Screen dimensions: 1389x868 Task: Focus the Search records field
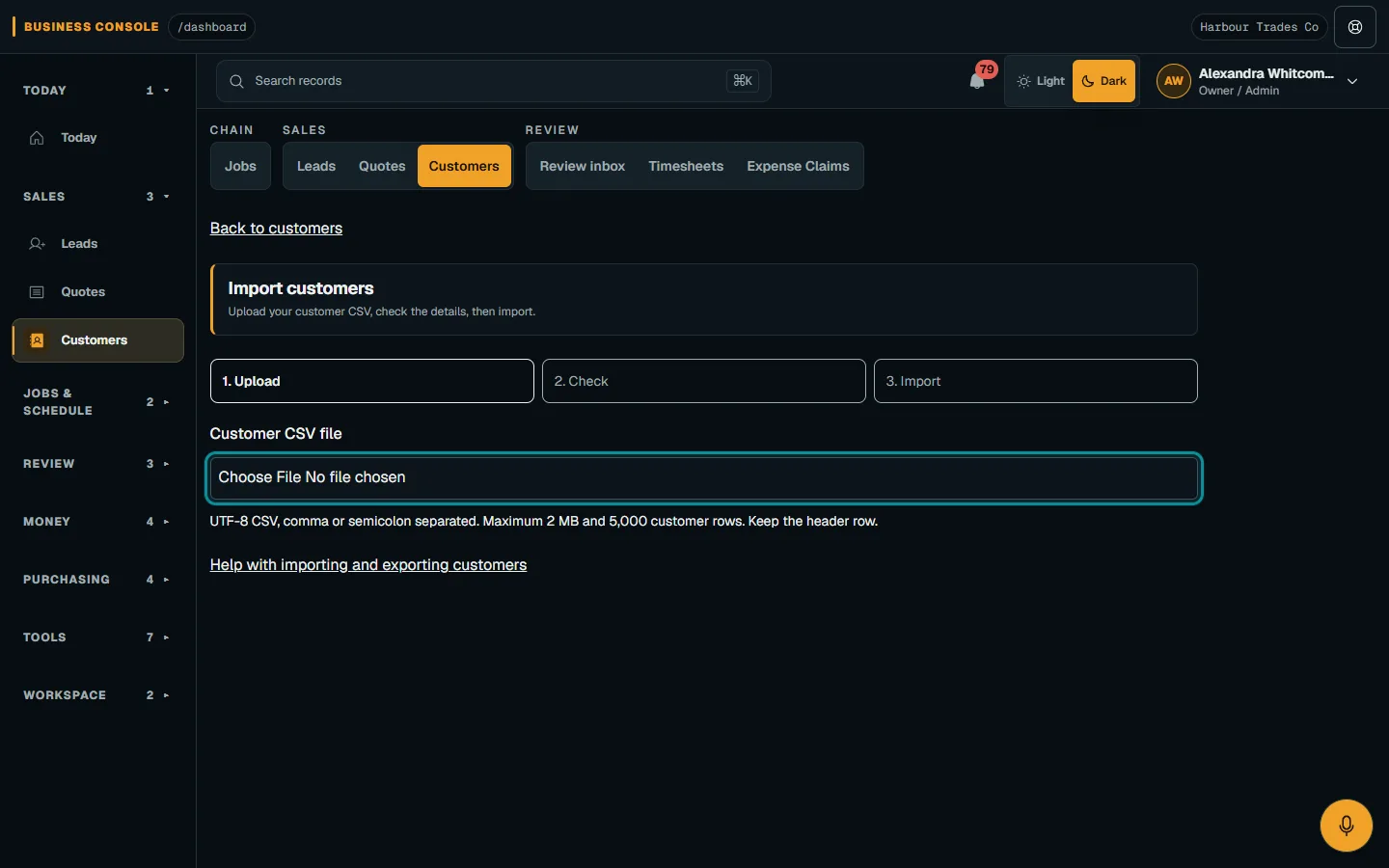(x=494, y=81)
